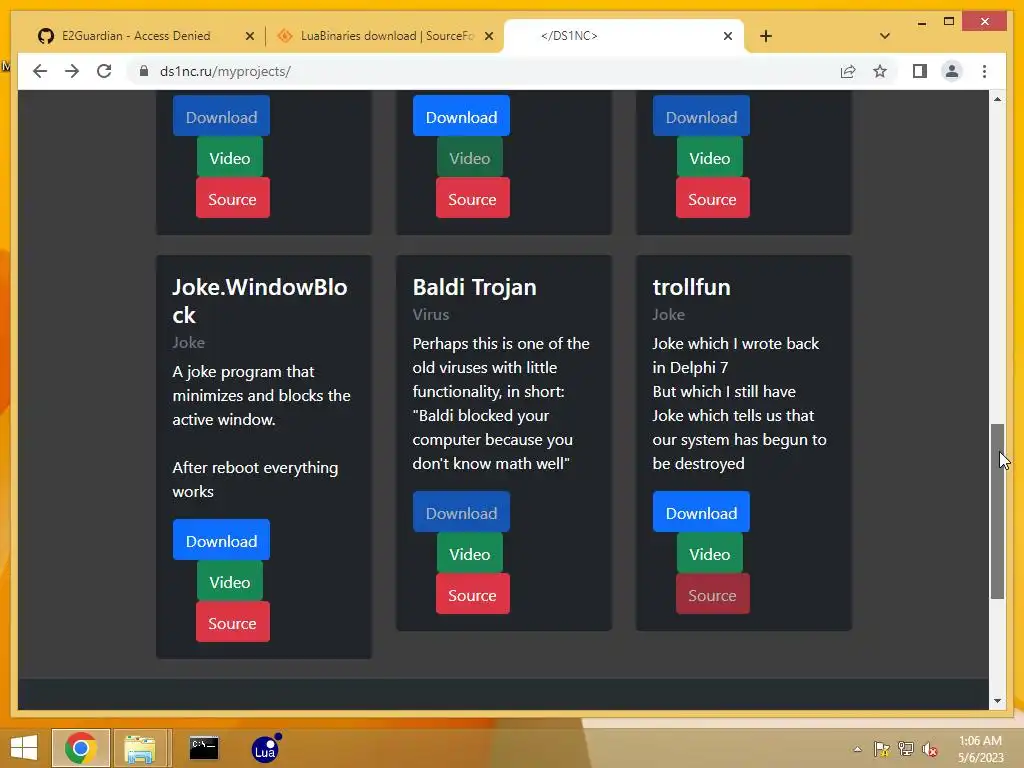1024x768 pixels.
Task: Click Chrome icon in taskbar
Action: (80, 748)
